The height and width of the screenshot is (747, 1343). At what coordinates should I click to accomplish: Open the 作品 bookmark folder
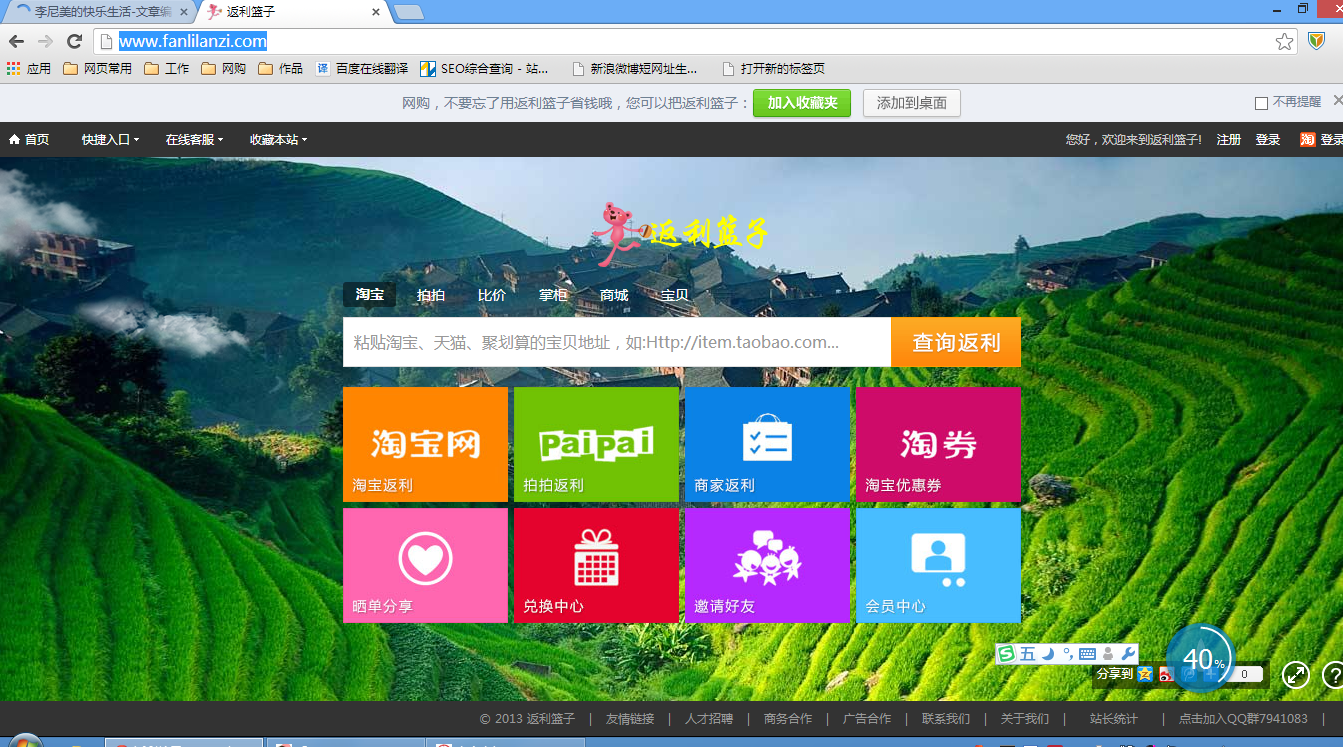point(281,69)
